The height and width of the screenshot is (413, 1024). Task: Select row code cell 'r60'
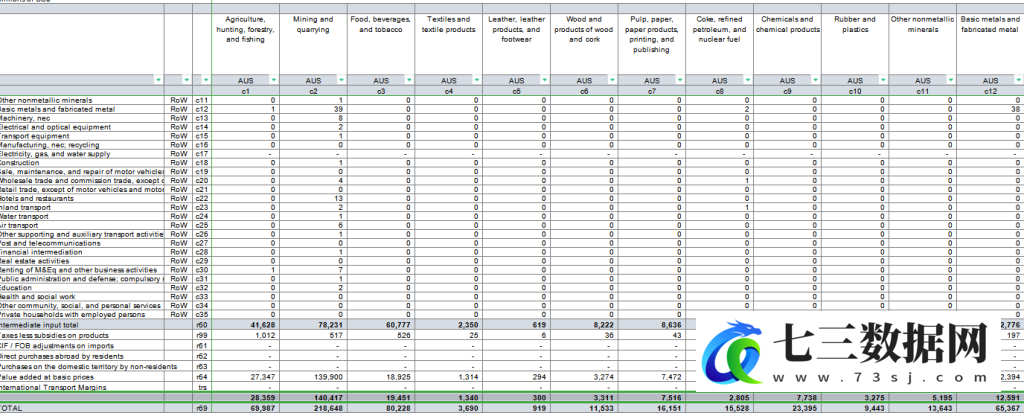(x=202, y=325)
